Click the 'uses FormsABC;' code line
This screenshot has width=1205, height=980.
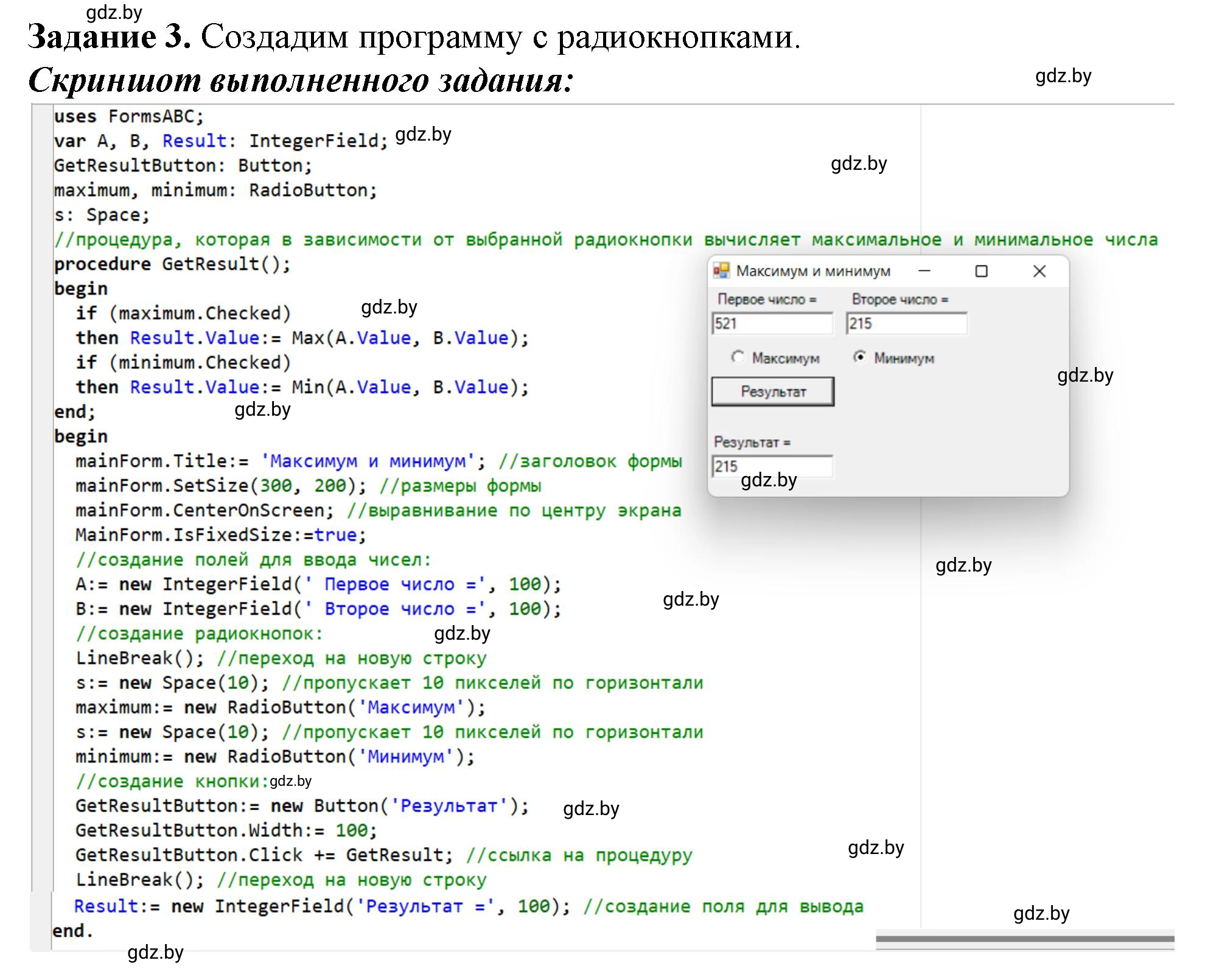pos(129,116)
